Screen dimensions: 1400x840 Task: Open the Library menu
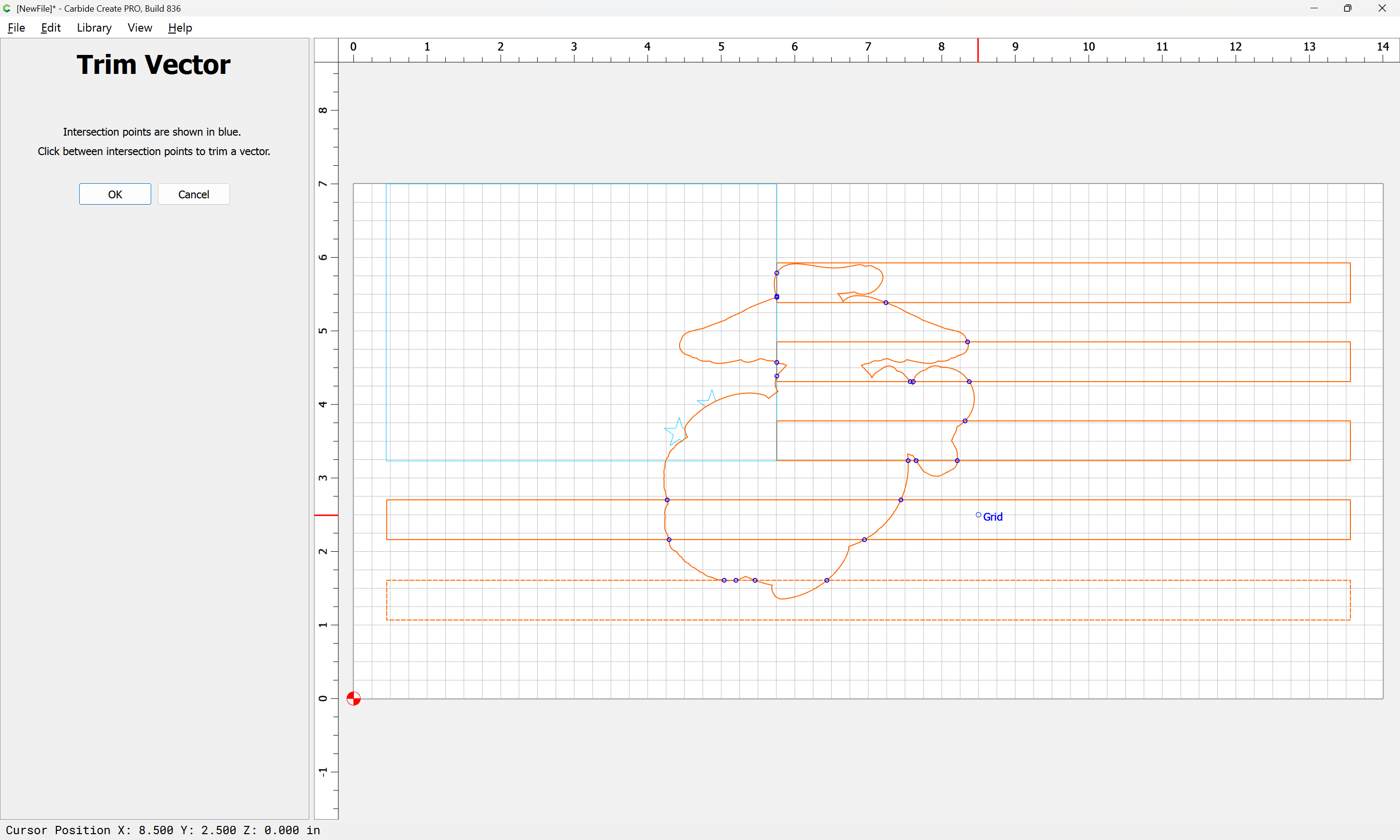point(94,28)
